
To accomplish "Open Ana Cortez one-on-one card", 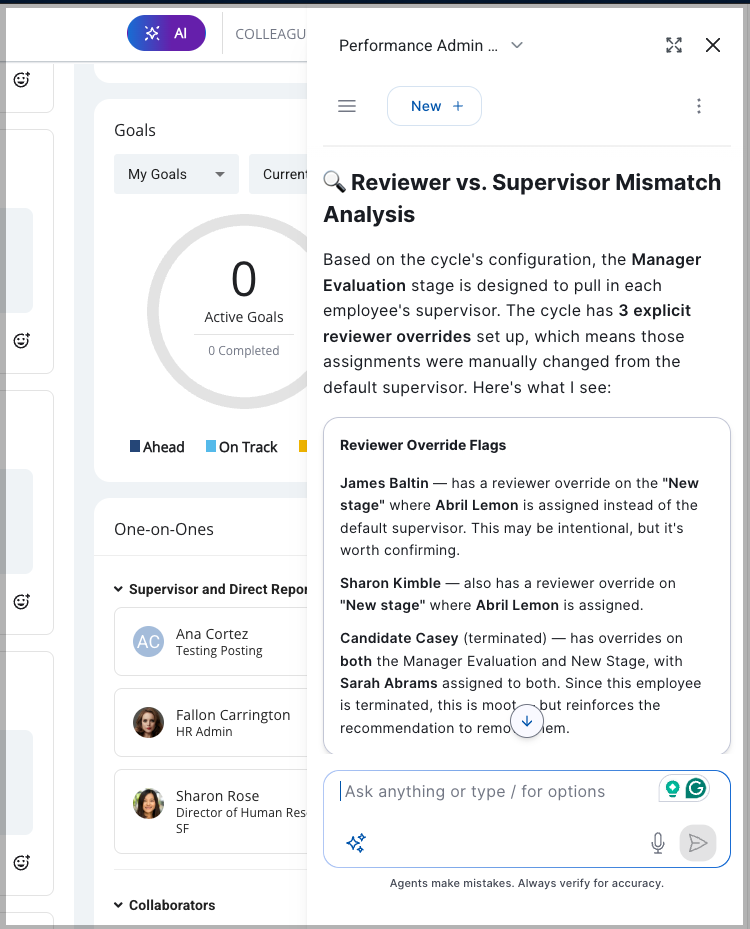I will (211, 642).
